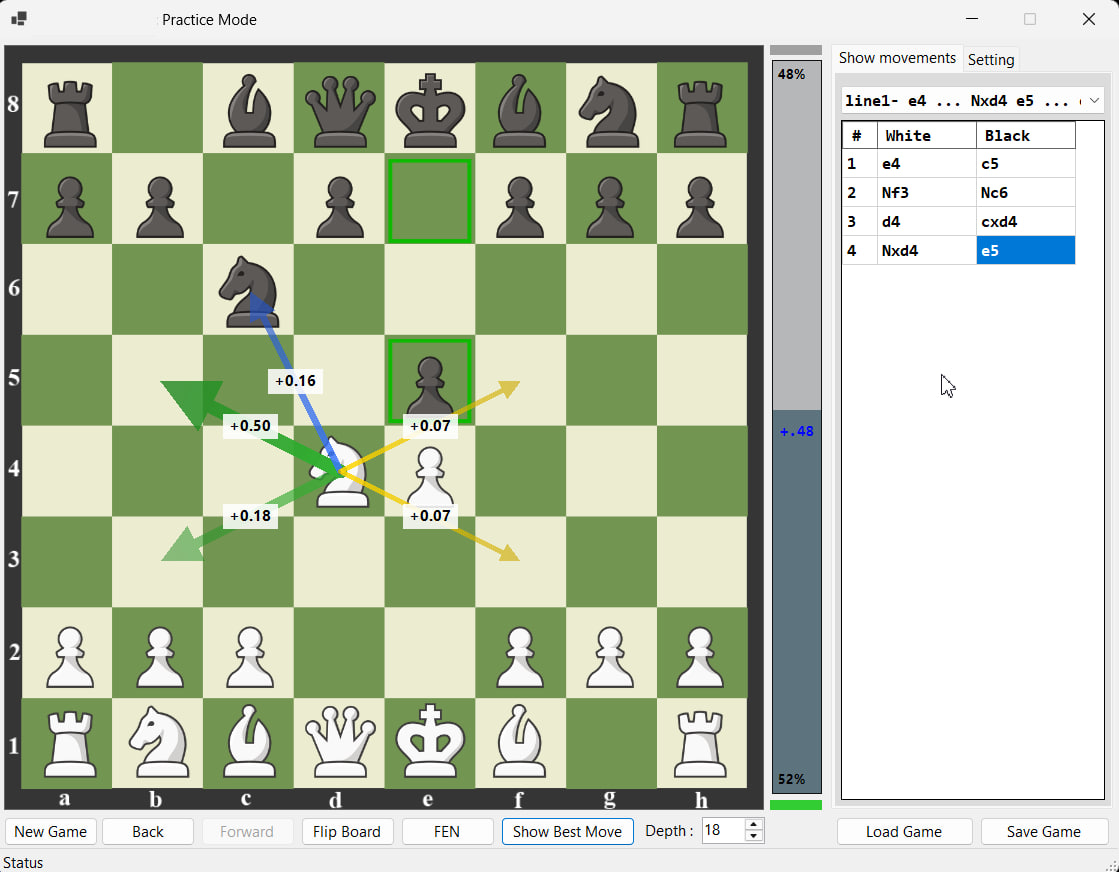The width and height of the screenshot is (1119, 872).
Task: Click the Show Best Move button
Action: click(x=567, y=831)
